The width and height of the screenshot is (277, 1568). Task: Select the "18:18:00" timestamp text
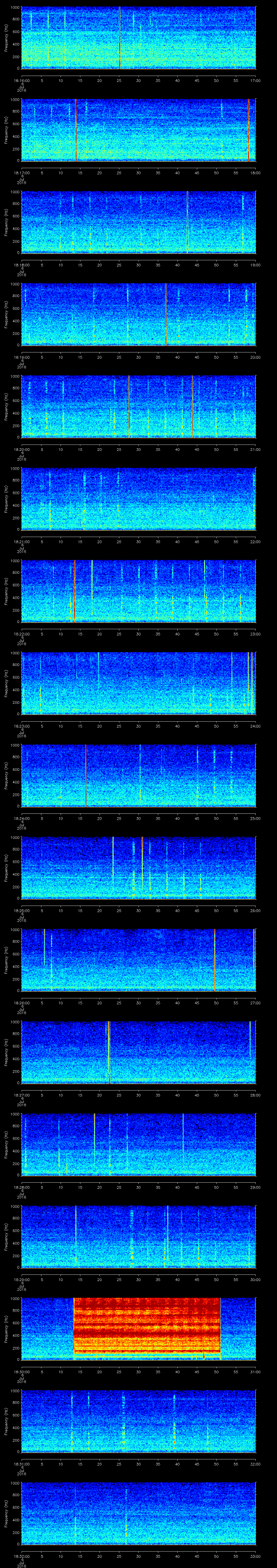coord(21,265)
